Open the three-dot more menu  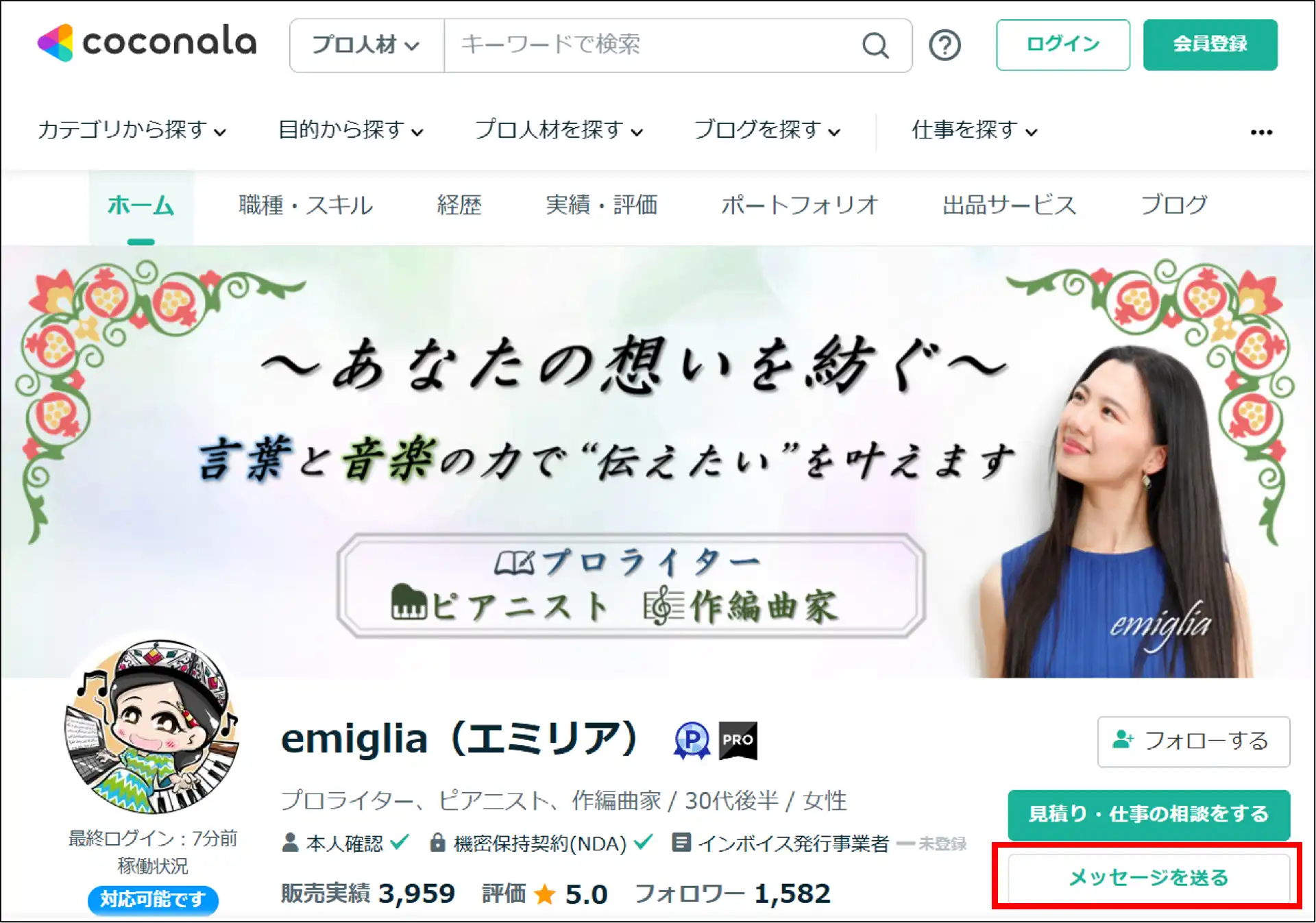pos(1261,132)
